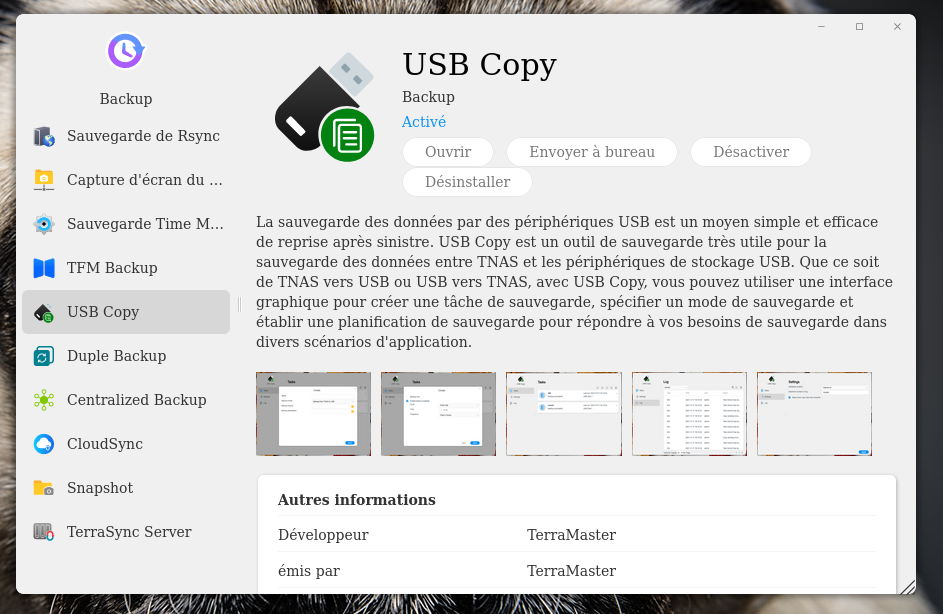Image resolution: width=943 pixels, height=614 pixels.
Task: Select the Snapshot folder icon
Action: pyautogui.click(x=44, y=488)
